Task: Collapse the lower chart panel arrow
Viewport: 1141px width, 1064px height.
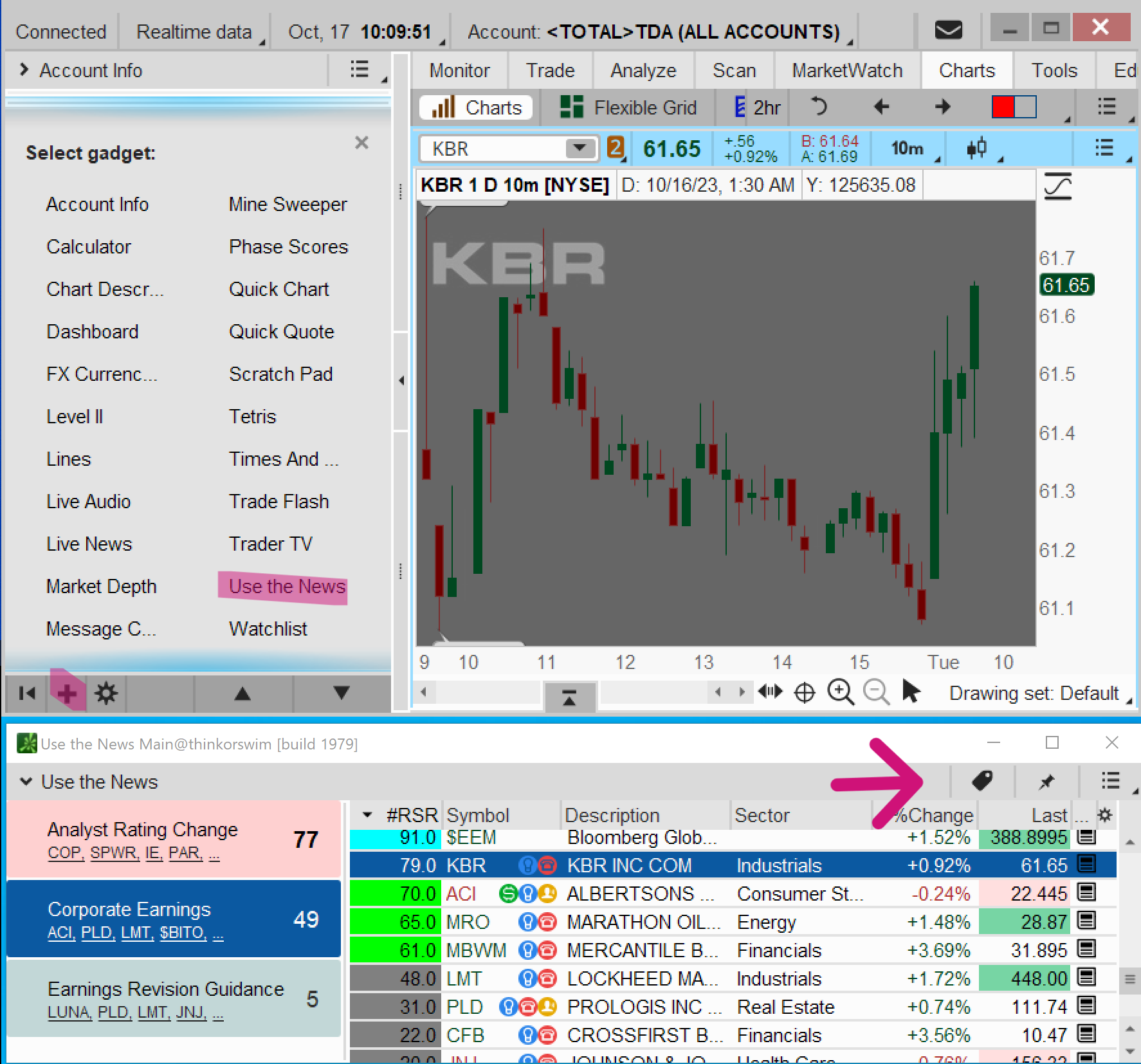Action: (569, 698)
